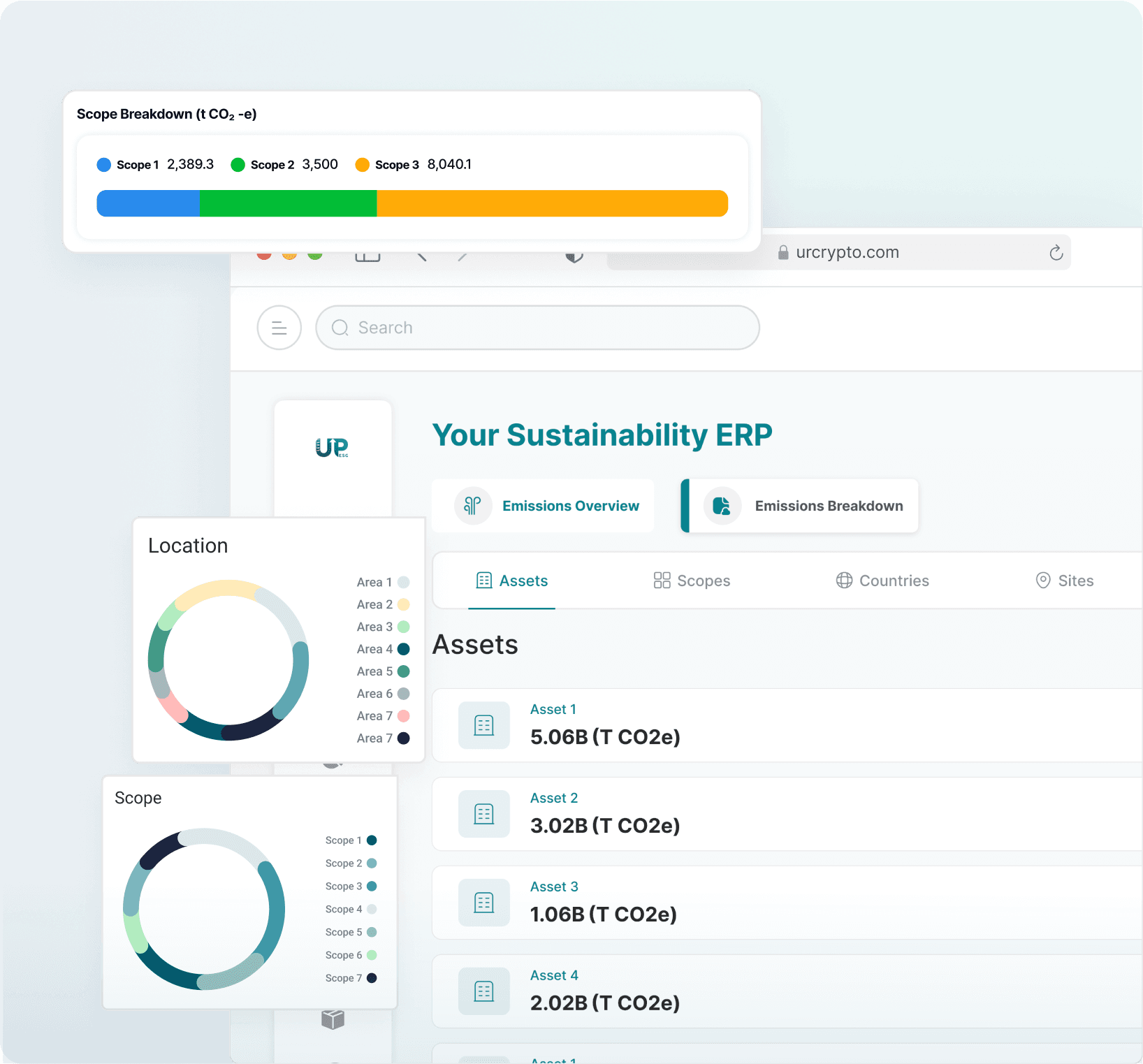This screenshot has height=1064, width=1143.
Task: Click the cube icon at the sidebar bottom
Action: 333,1019
